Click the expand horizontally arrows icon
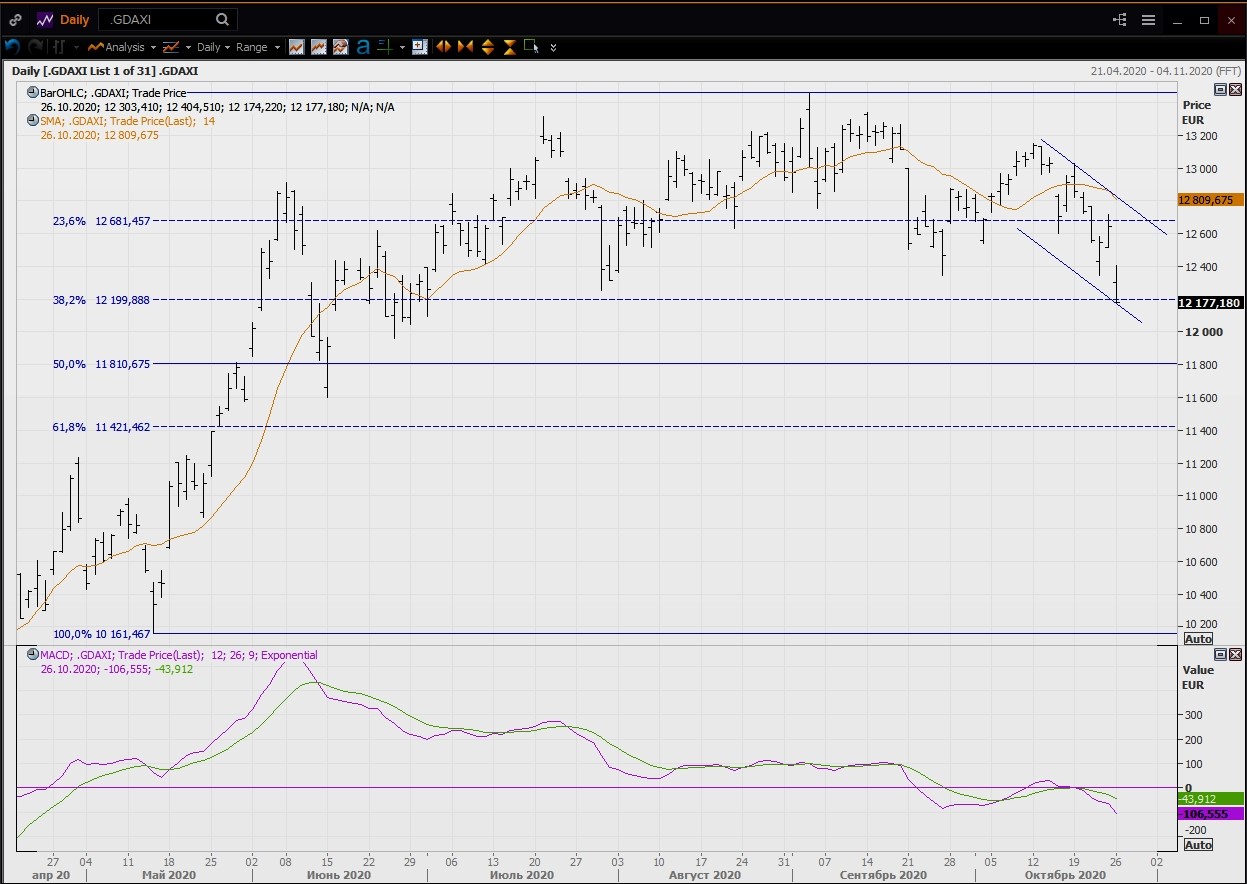 click(443, 46)
